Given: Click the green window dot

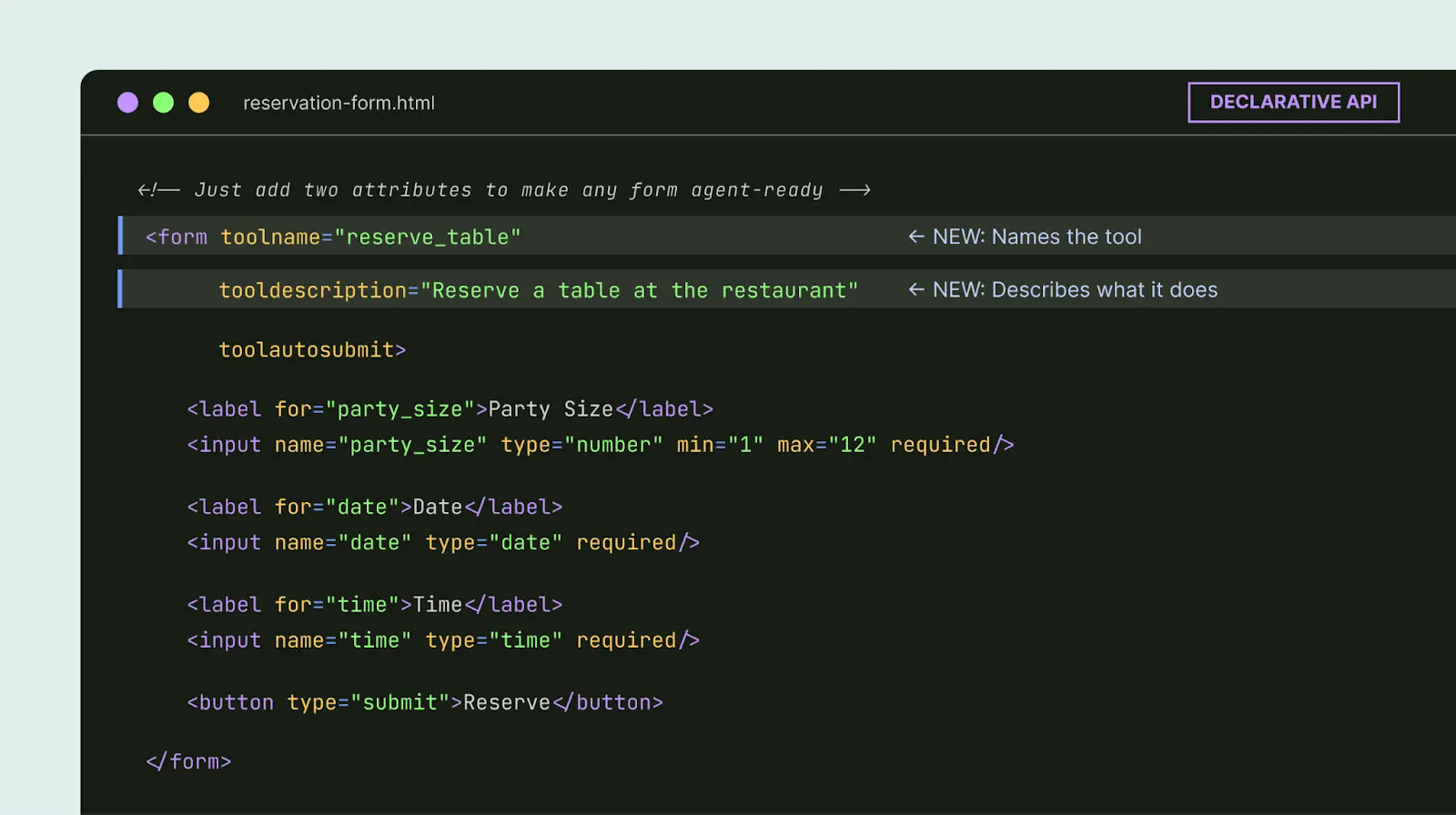Looking at the screenshot, I should pos(163,103).
